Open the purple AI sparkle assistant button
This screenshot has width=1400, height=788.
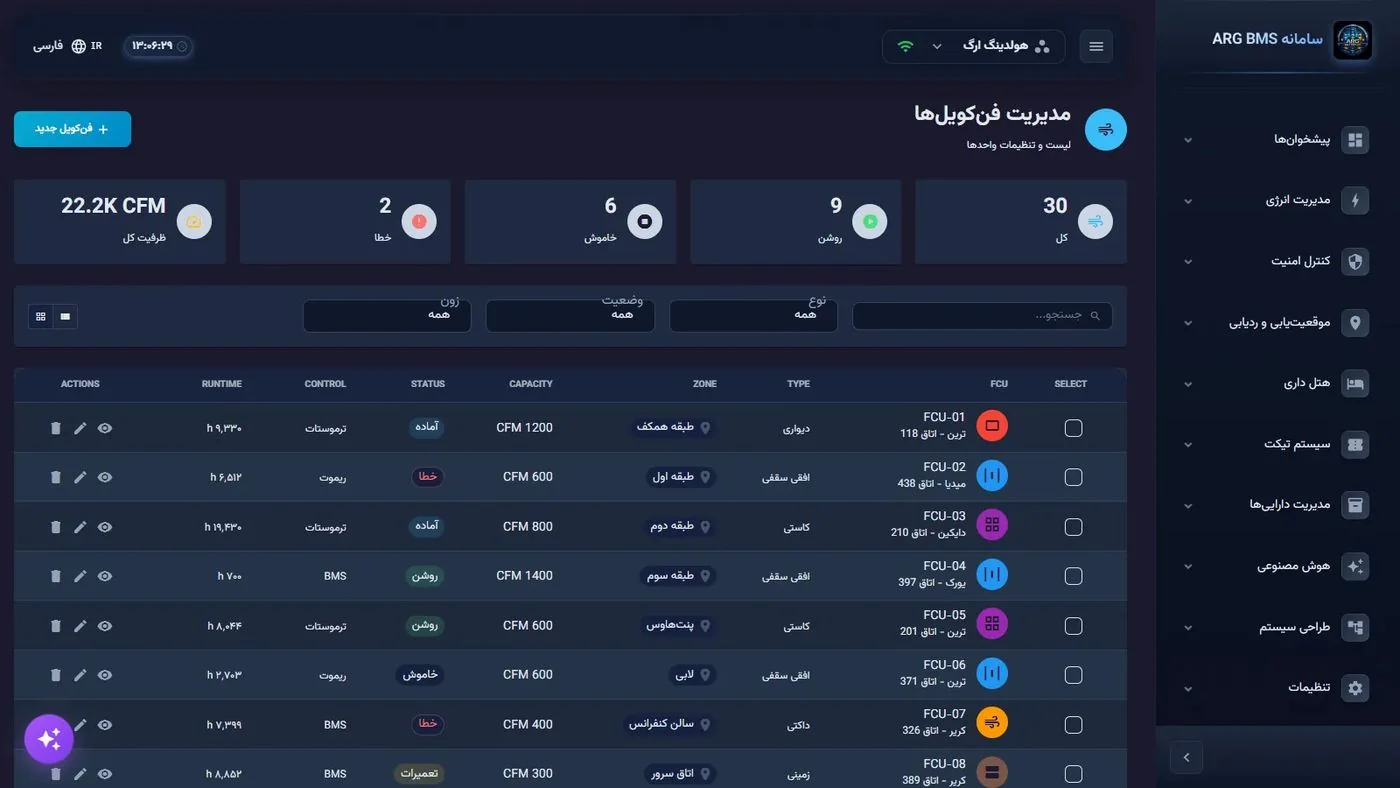[x=49, y=739]
